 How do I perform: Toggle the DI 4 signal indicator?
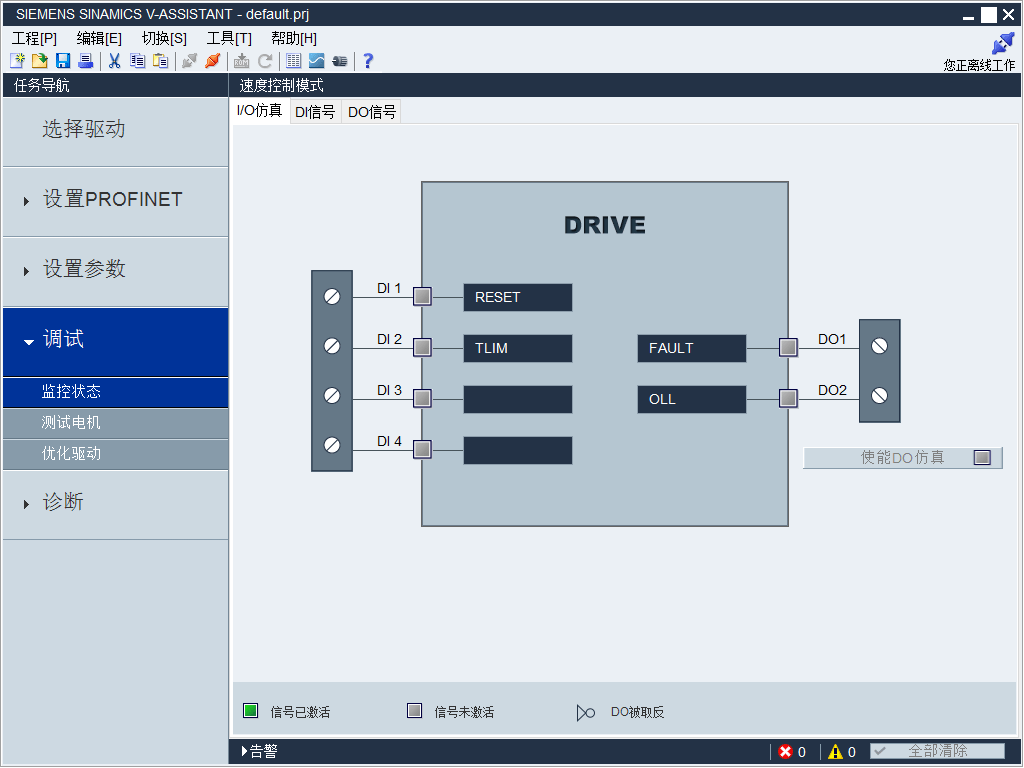(x=423, y=449)
